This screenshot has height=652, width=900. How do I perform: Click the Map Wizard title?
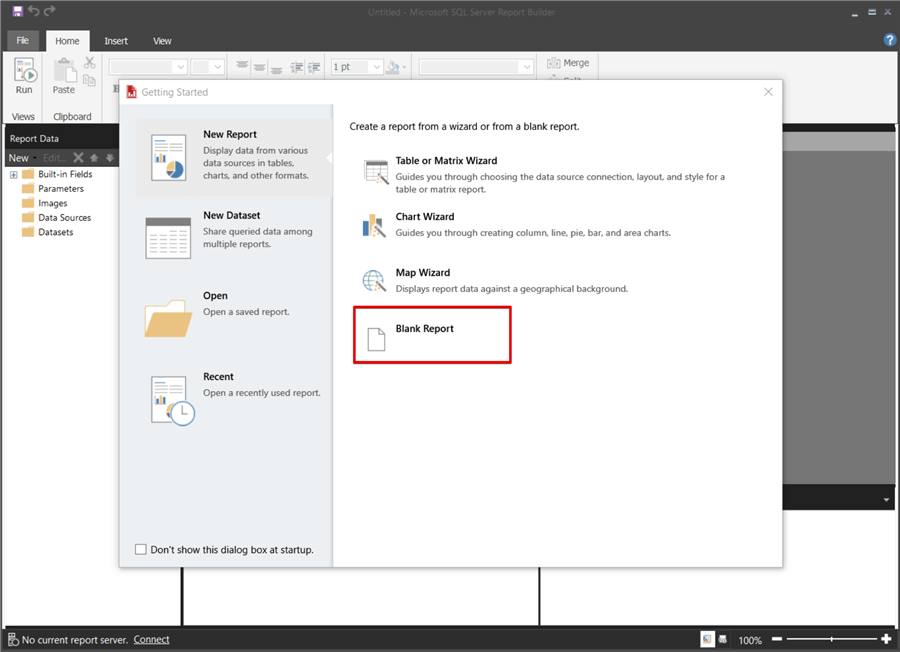[x=422, y=273]
